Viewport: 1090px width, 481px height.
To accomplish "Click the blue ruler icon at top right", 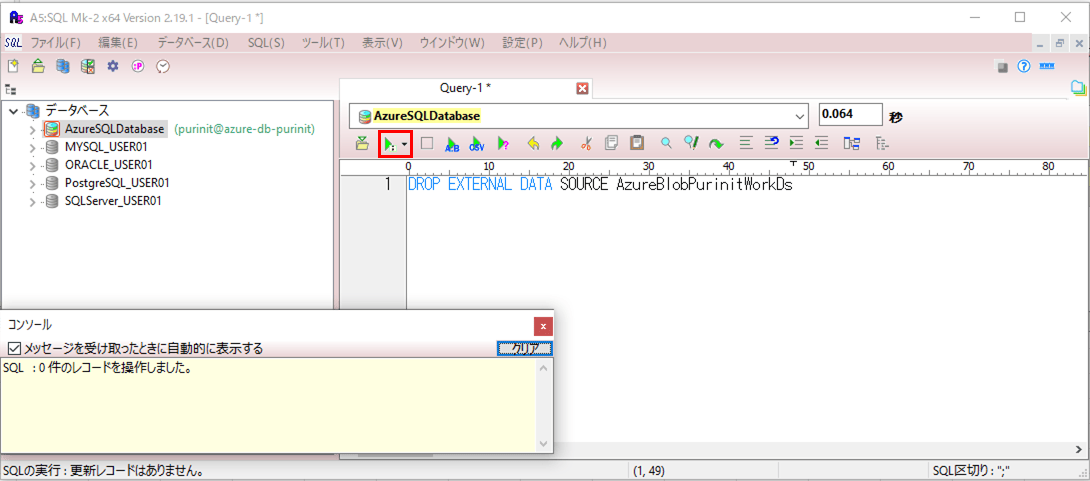I will (1046, 67).
